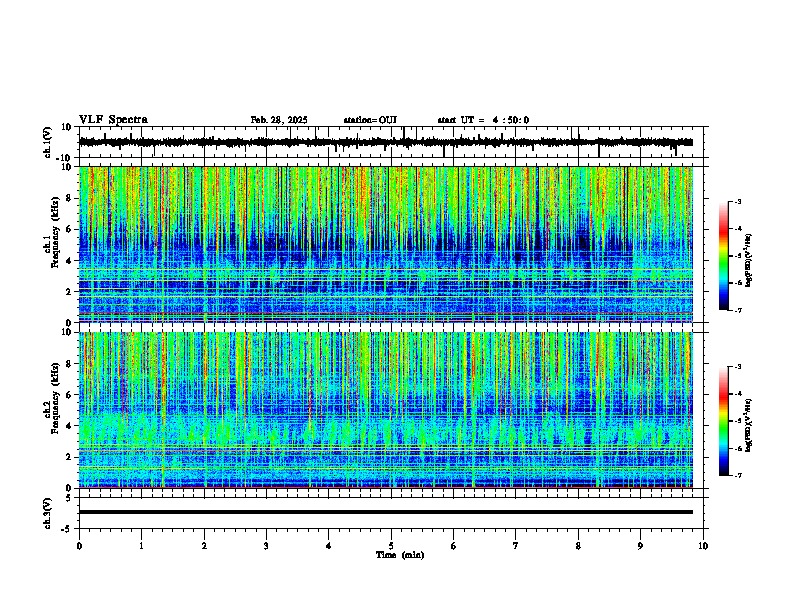This screenshot has width=792, height=612.
Task: Click the ch.1 color scale bar
Action: [723, 256]
